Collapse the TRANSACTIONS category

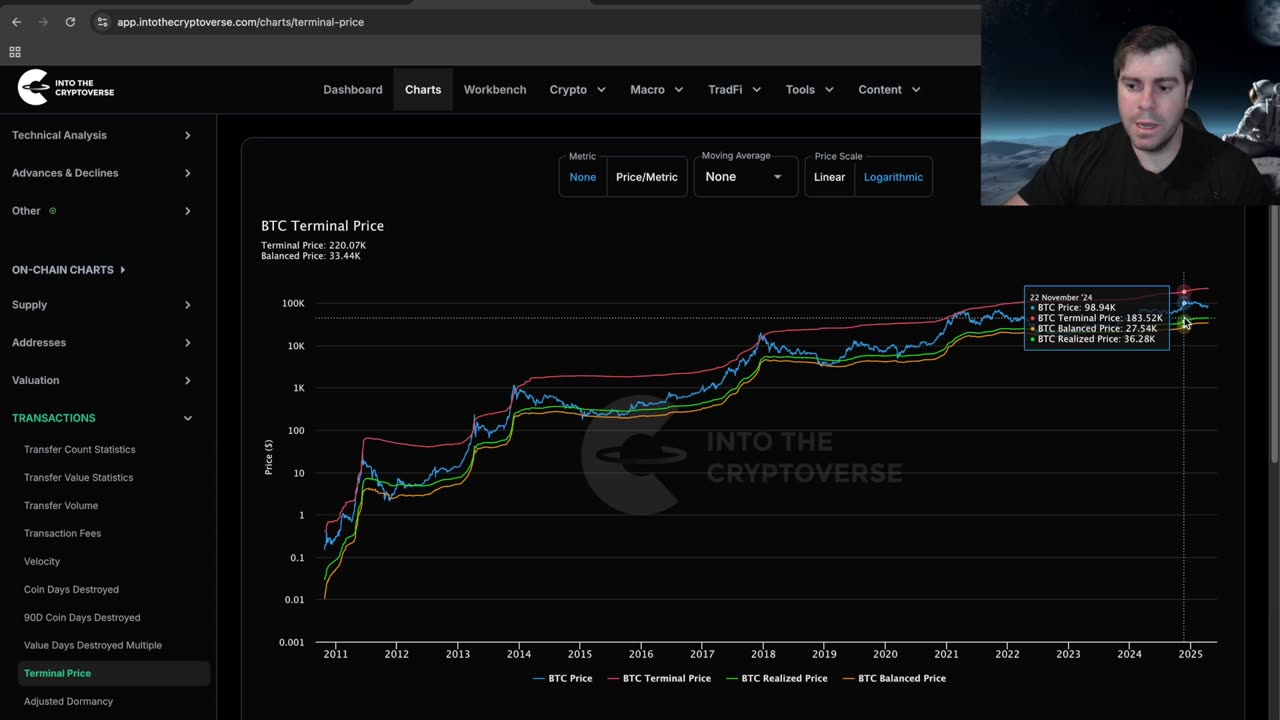coord(101,418)
